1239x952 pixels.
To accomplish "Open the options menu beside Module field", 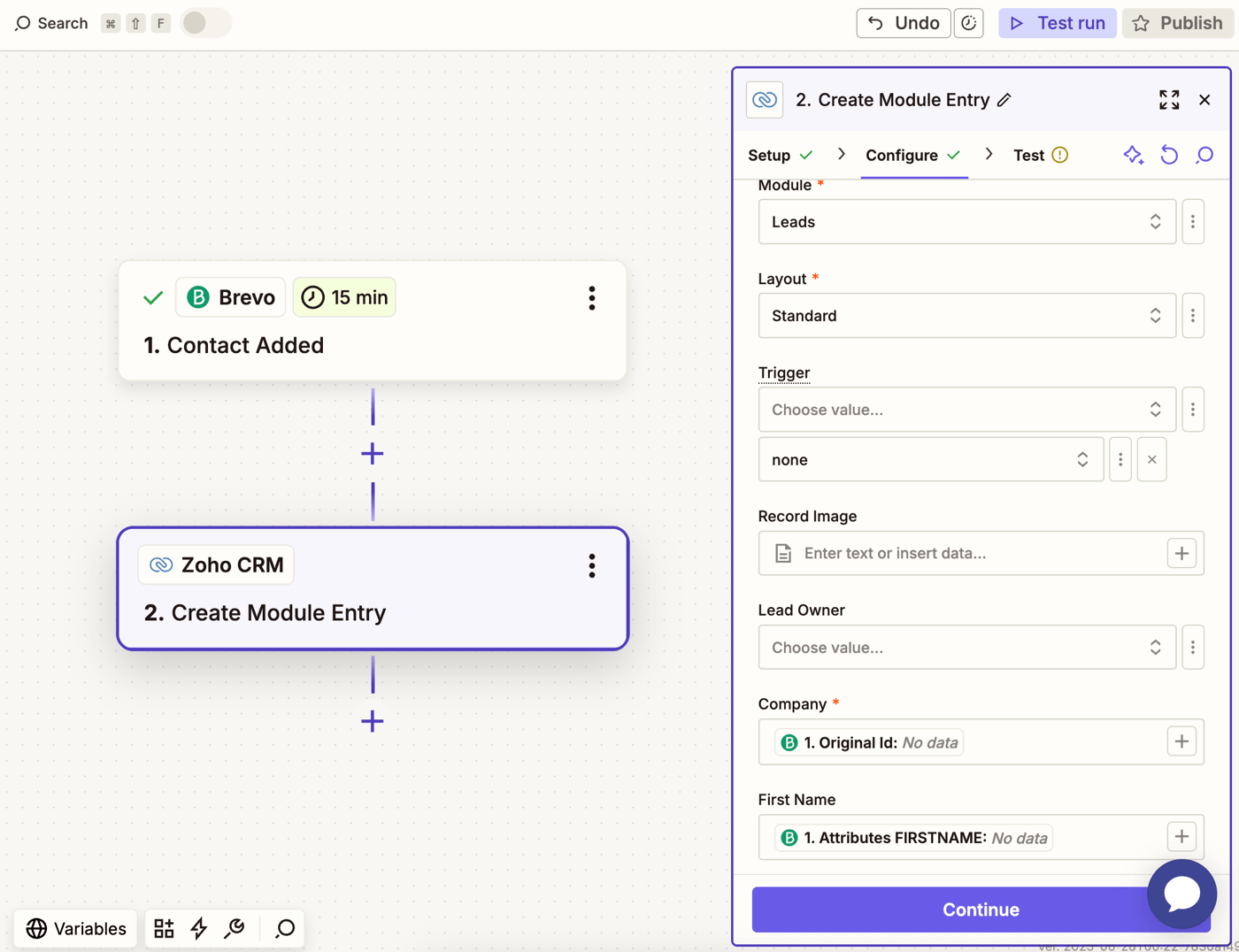I will tap(1193, 222).
